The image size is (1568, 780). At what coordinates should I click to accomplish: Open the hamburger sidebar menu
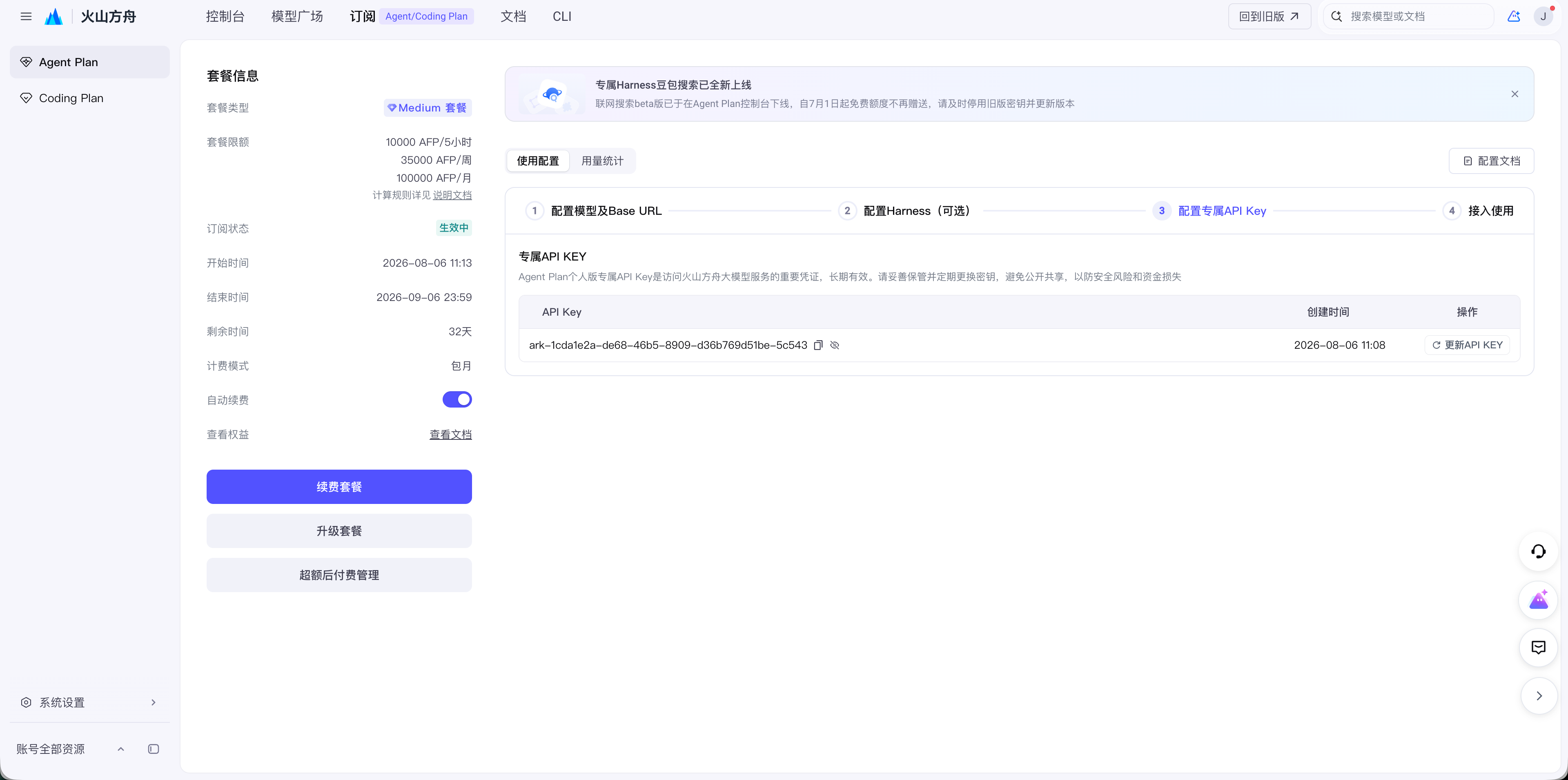(26, 16)
